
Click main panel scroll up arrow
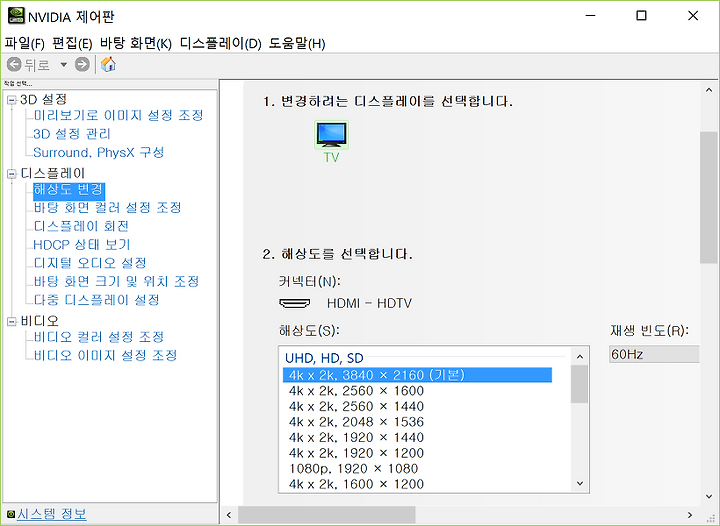709,90
